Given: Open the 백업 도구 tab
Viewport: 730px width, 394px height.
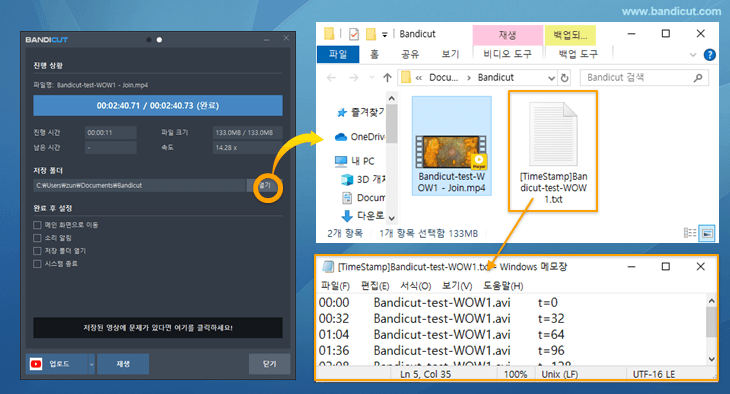Looking at the screenshot, I should click(x=578, y=54).
